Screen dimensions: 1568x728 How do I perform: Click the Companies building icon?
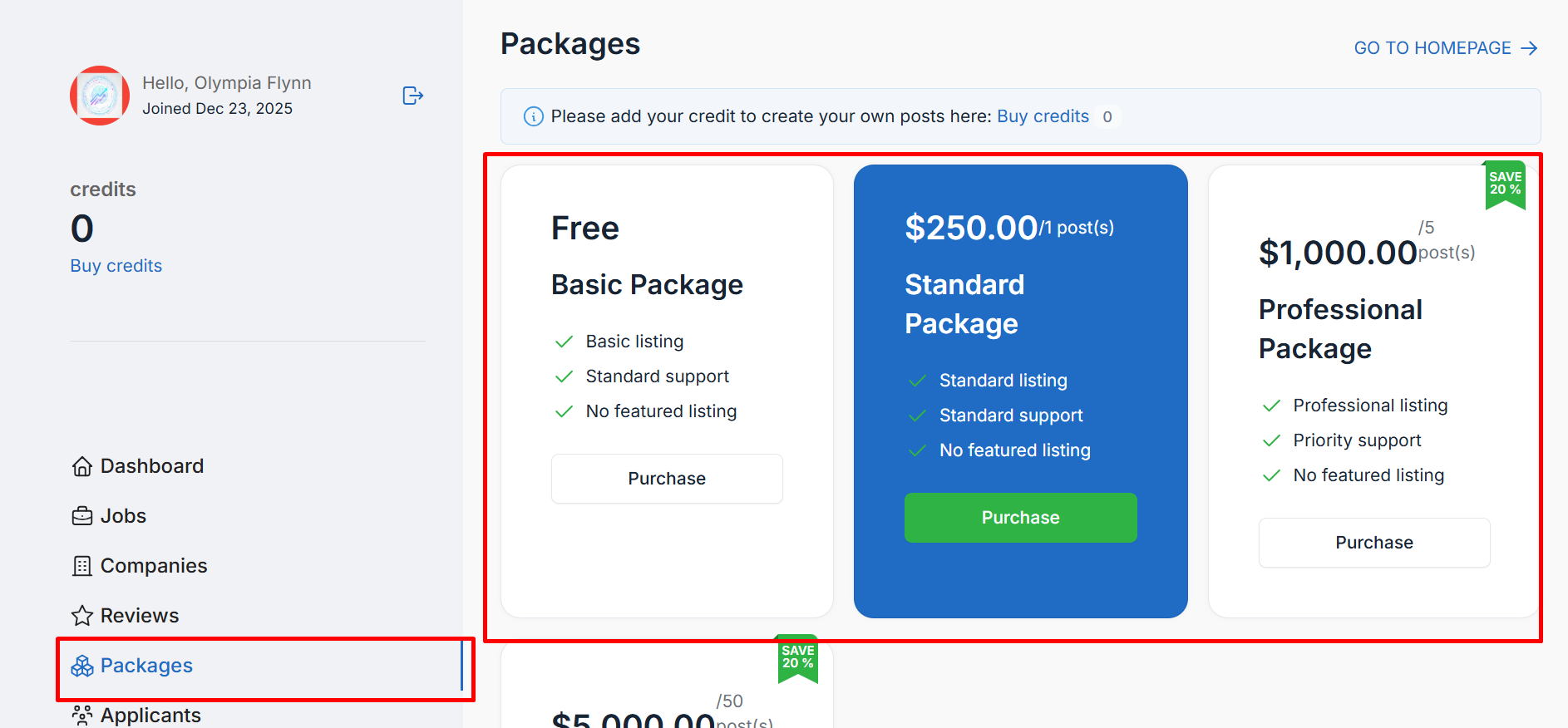[82, 566]
